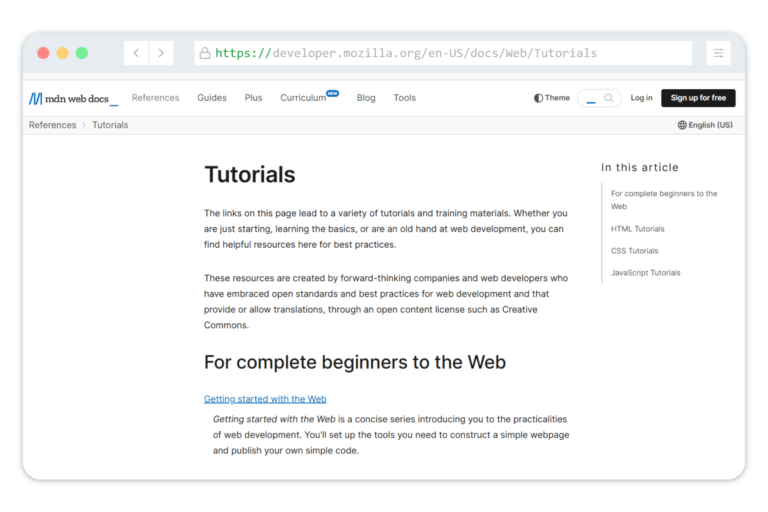Click Tutorials in the breadcrumb
The width and height of the screenshot is (768, 512).
tap(110, 125)
